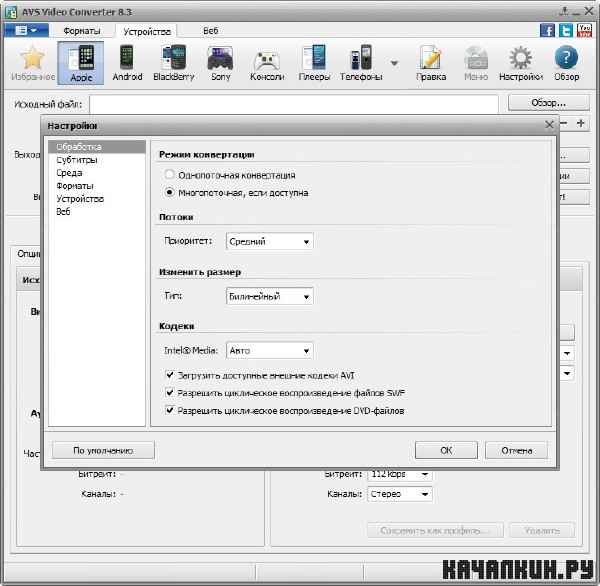Switch to the Форматы tab

82,31
